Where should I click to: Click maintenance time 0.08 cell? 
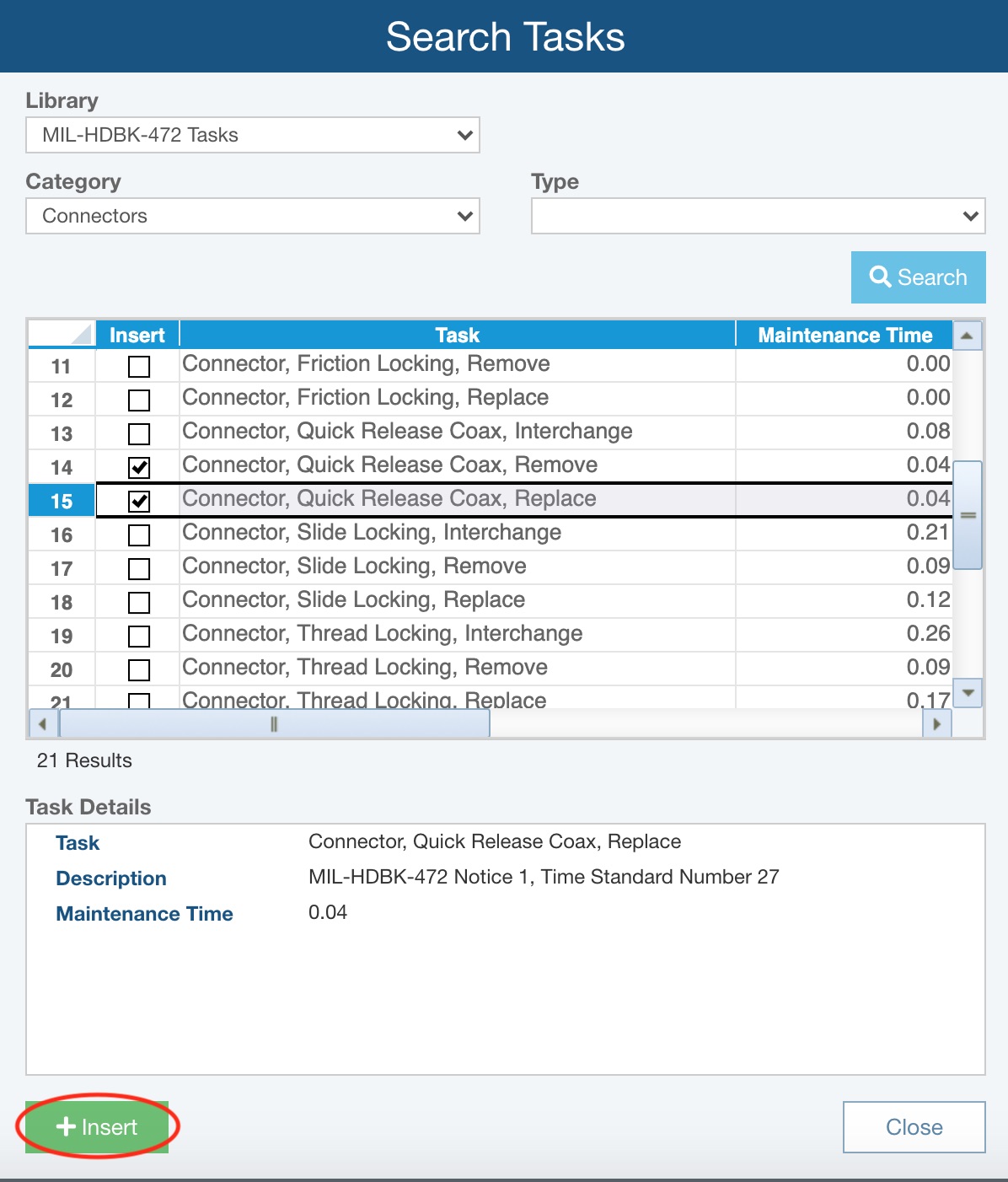click(844, 432)
